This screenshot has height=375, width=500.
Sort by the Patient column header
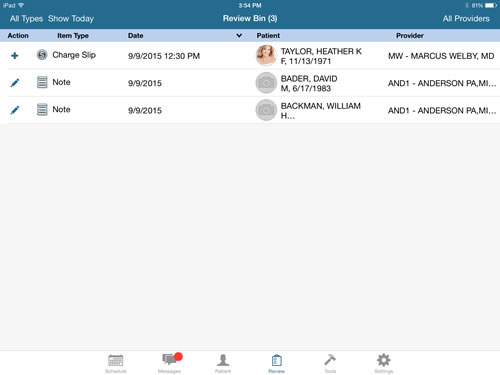tap(268, 35)
